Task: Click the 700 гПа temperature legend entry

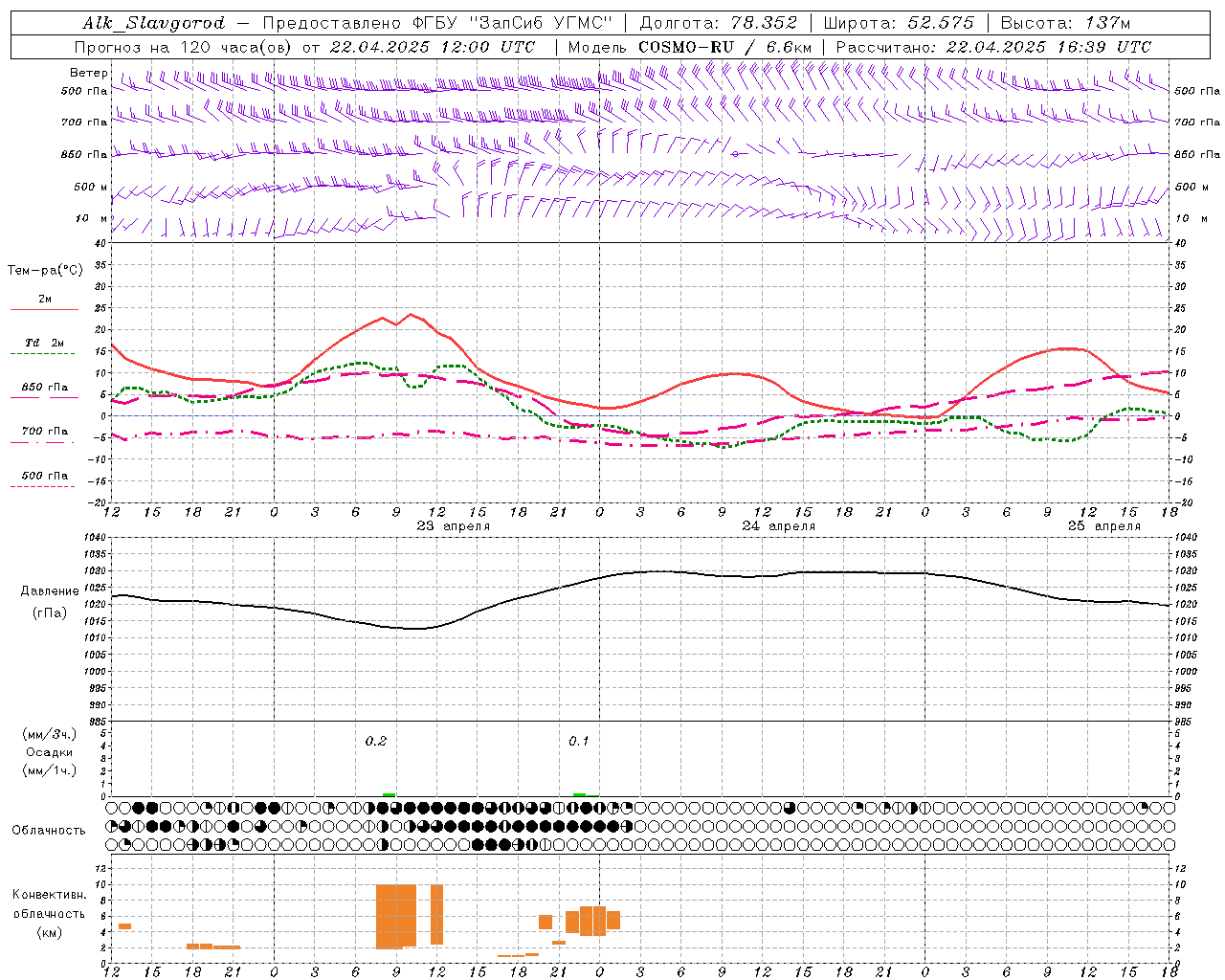Action: pyautogui.click(x=45, y=431)
